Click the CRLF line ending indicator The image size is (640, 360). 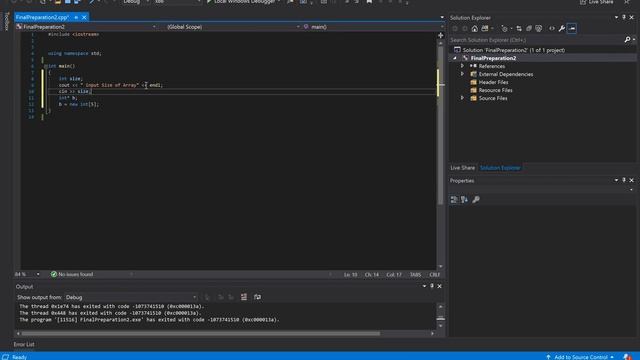click(435, 275)
